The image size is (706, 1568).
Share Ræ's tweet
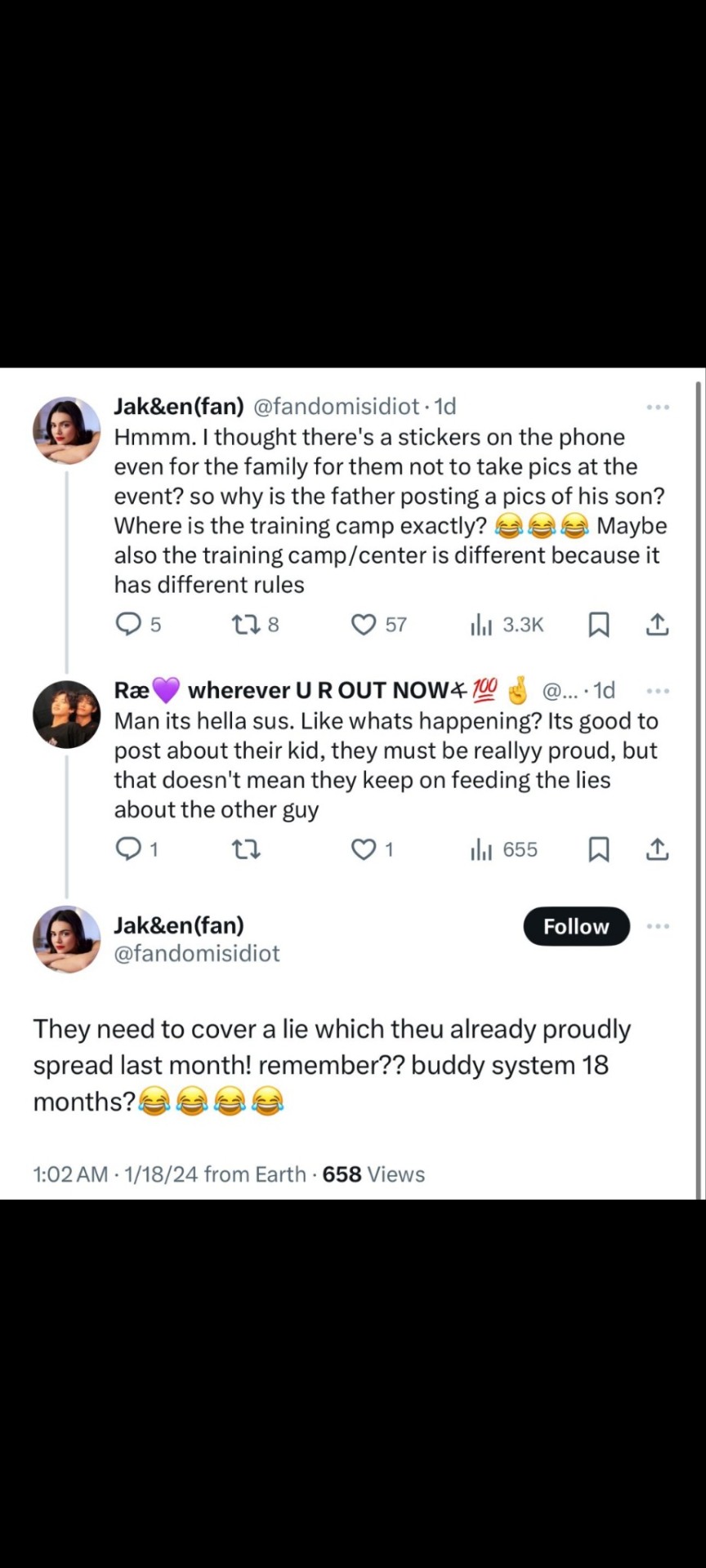[658, 850]
